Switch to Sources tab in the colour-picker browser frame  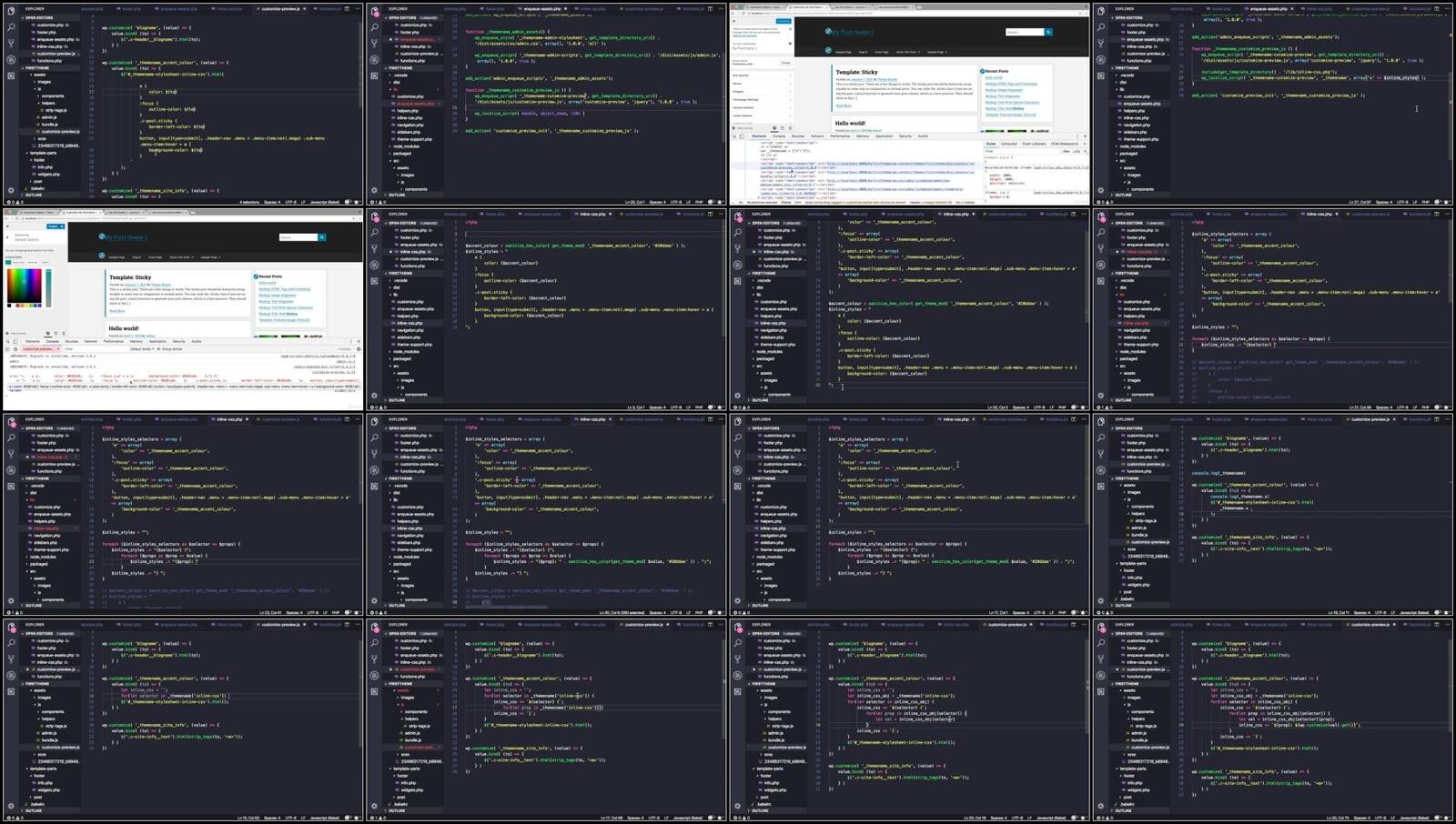(71, 341)
